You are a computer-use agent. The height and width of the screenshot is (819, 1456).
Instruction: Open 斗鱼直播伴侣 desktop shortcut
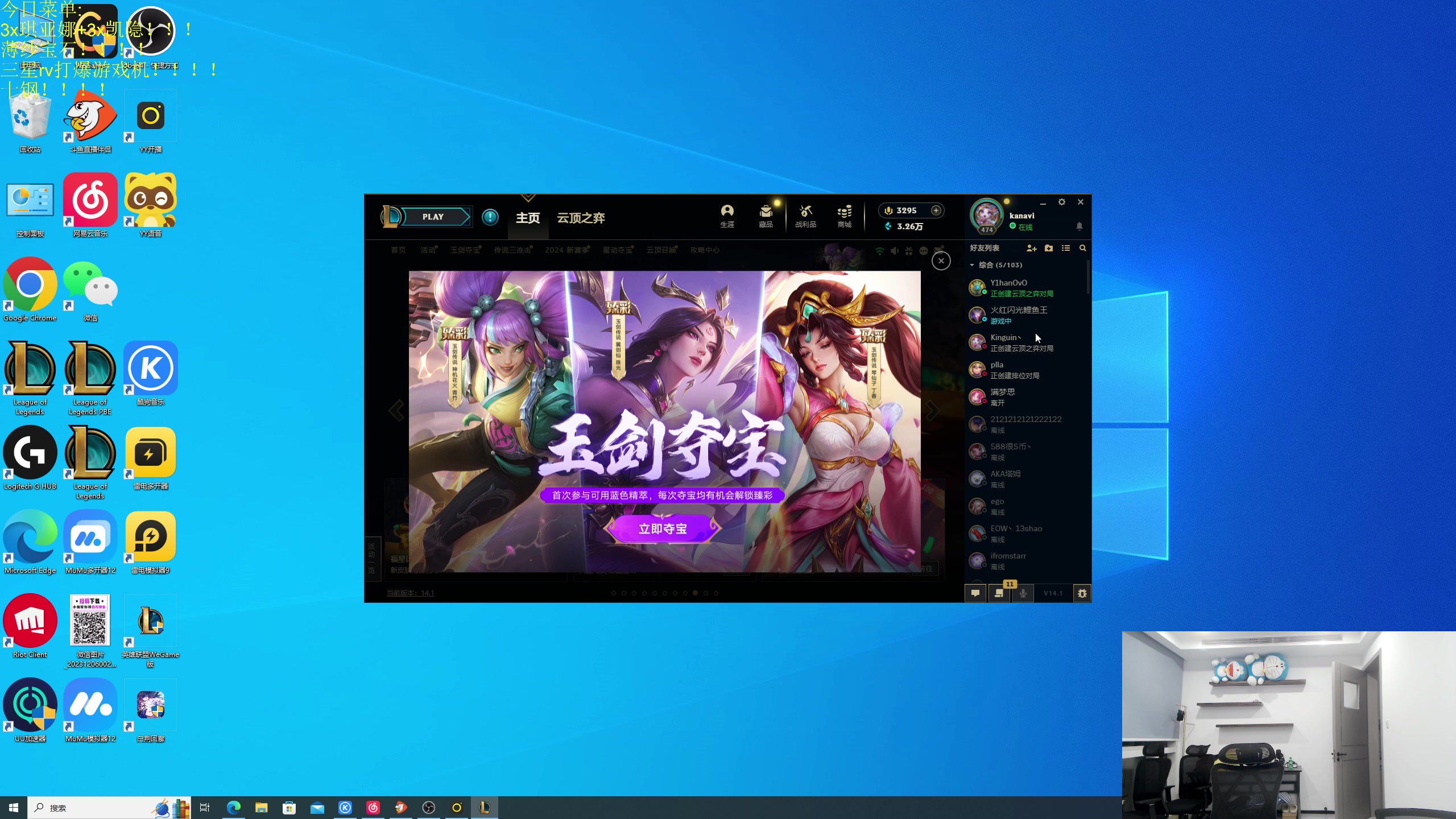point(90,122)
